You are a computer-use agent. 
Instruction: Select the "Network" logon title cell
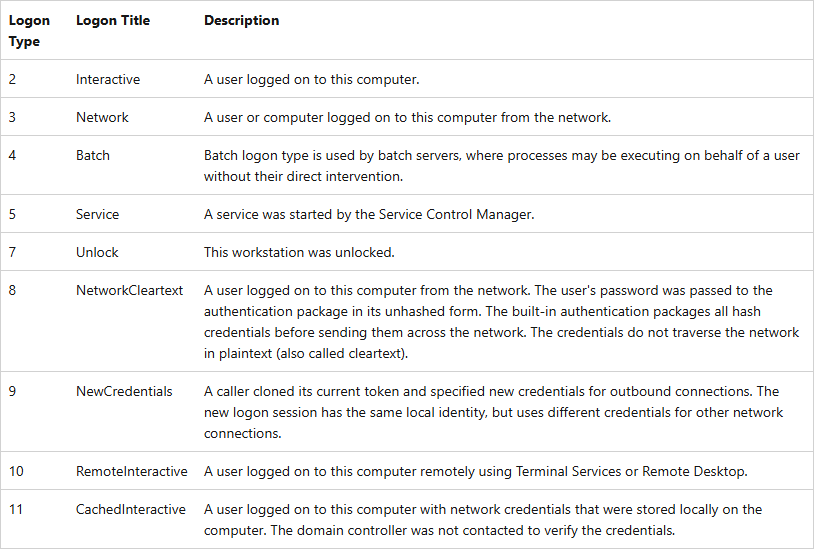click(x=102, y=118)
